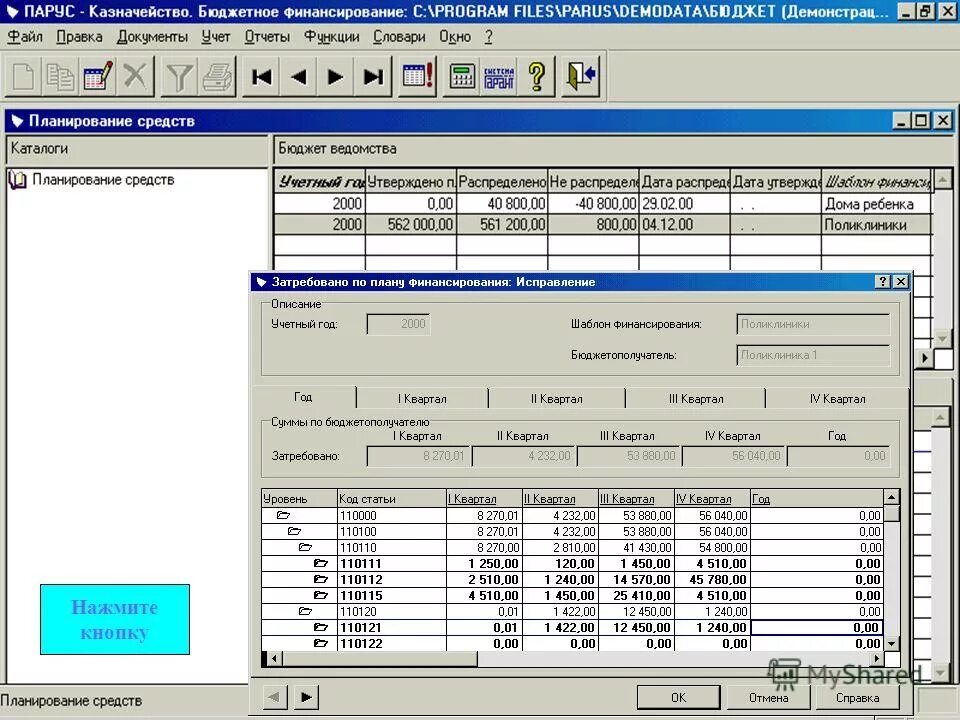Click the Код статьи column header
The height and width of the screenshot is (720, 960).
point(391,498)
